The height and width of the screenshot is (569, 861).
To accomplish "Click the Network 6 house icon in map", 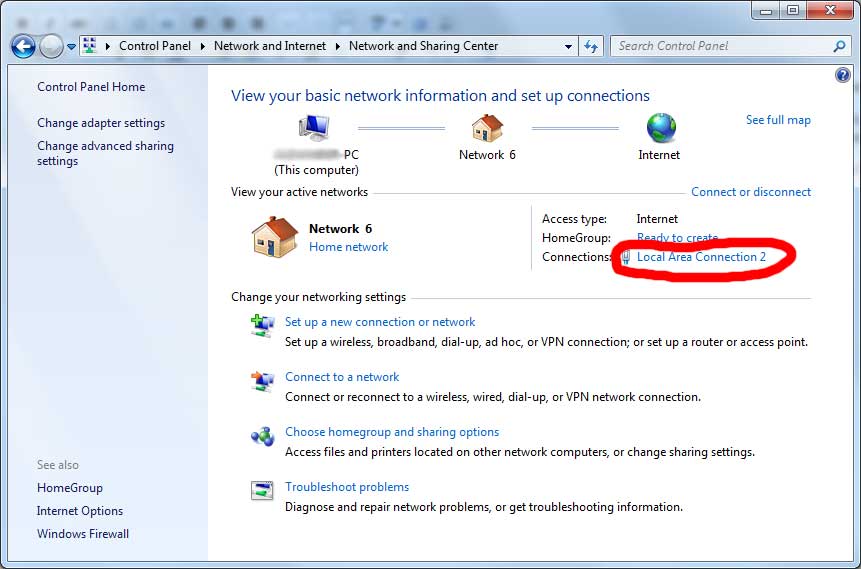I will tap(487, 127).
